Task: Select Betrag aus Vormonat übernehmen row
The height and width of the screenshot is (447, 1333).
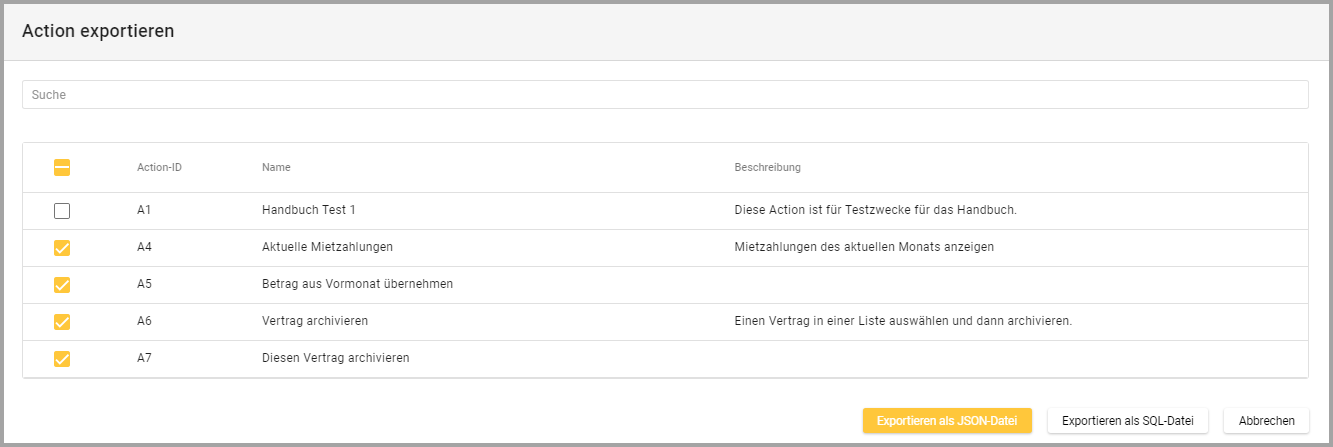Action: (x=357, y=285)
